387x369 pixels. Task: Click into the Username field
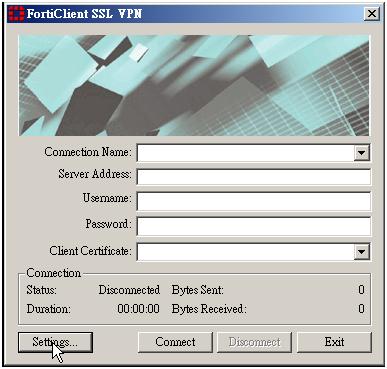tap(254, 202)
